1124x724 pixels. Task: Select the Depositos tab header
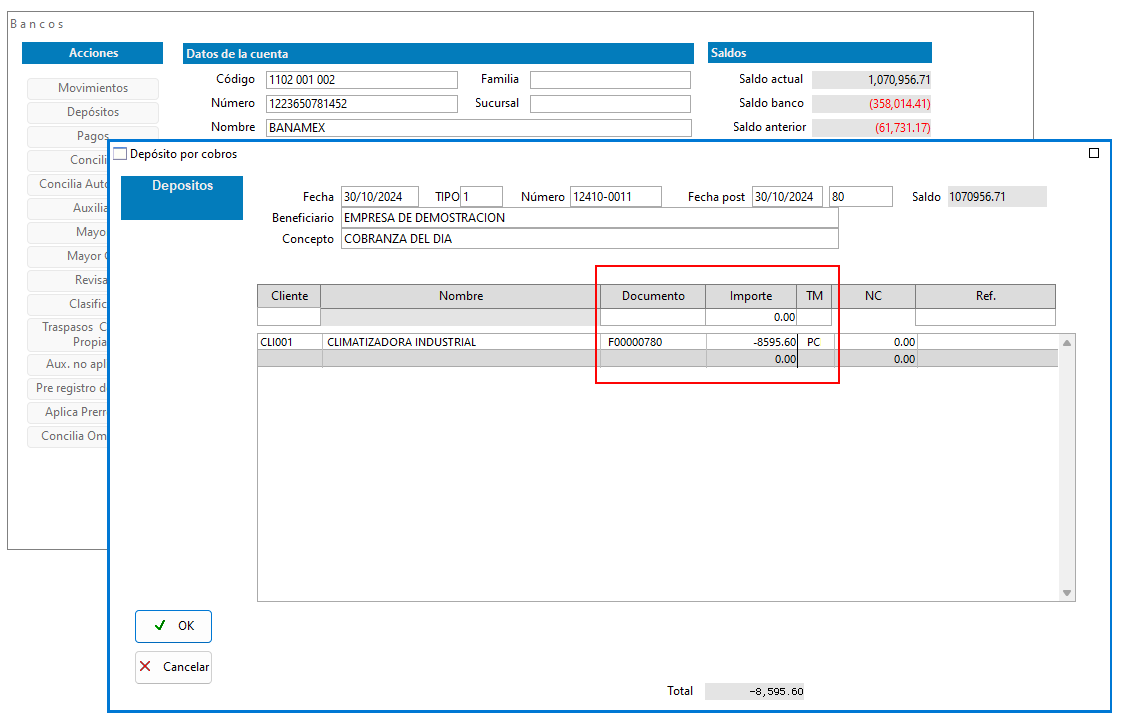point(182,197)
